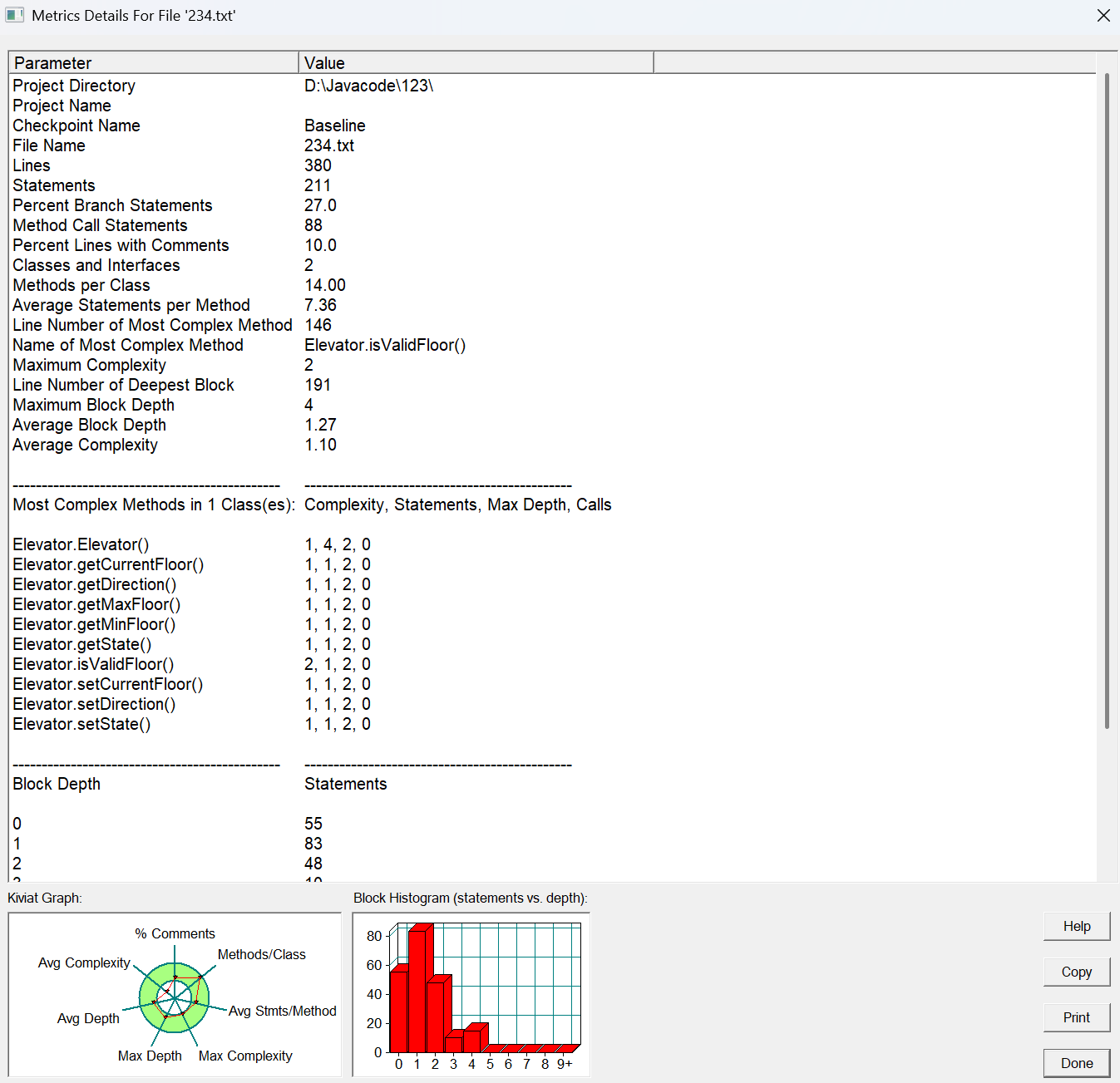Select the Baseline value
The width and height of the screenshot is (1120, 1083).
[335, 126]
